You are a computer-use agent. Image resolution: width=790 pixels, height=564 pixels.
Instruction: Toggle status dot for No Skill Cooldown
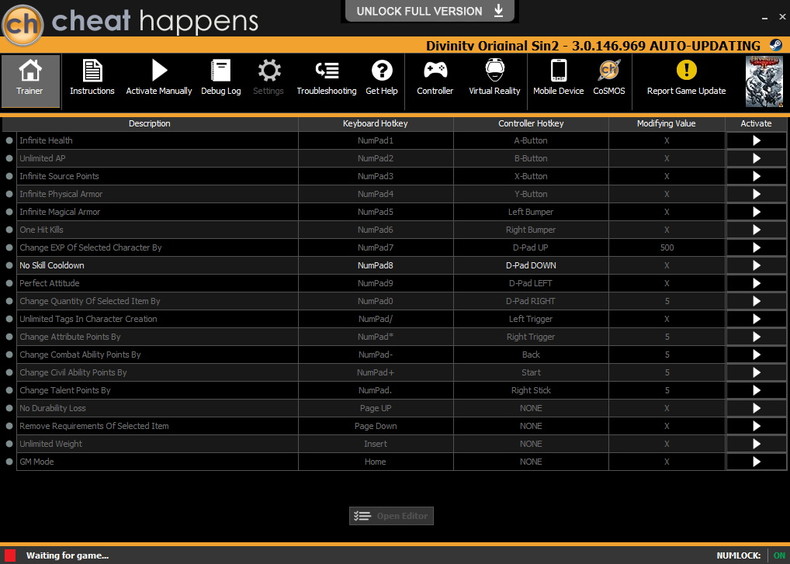coord(9,266)
